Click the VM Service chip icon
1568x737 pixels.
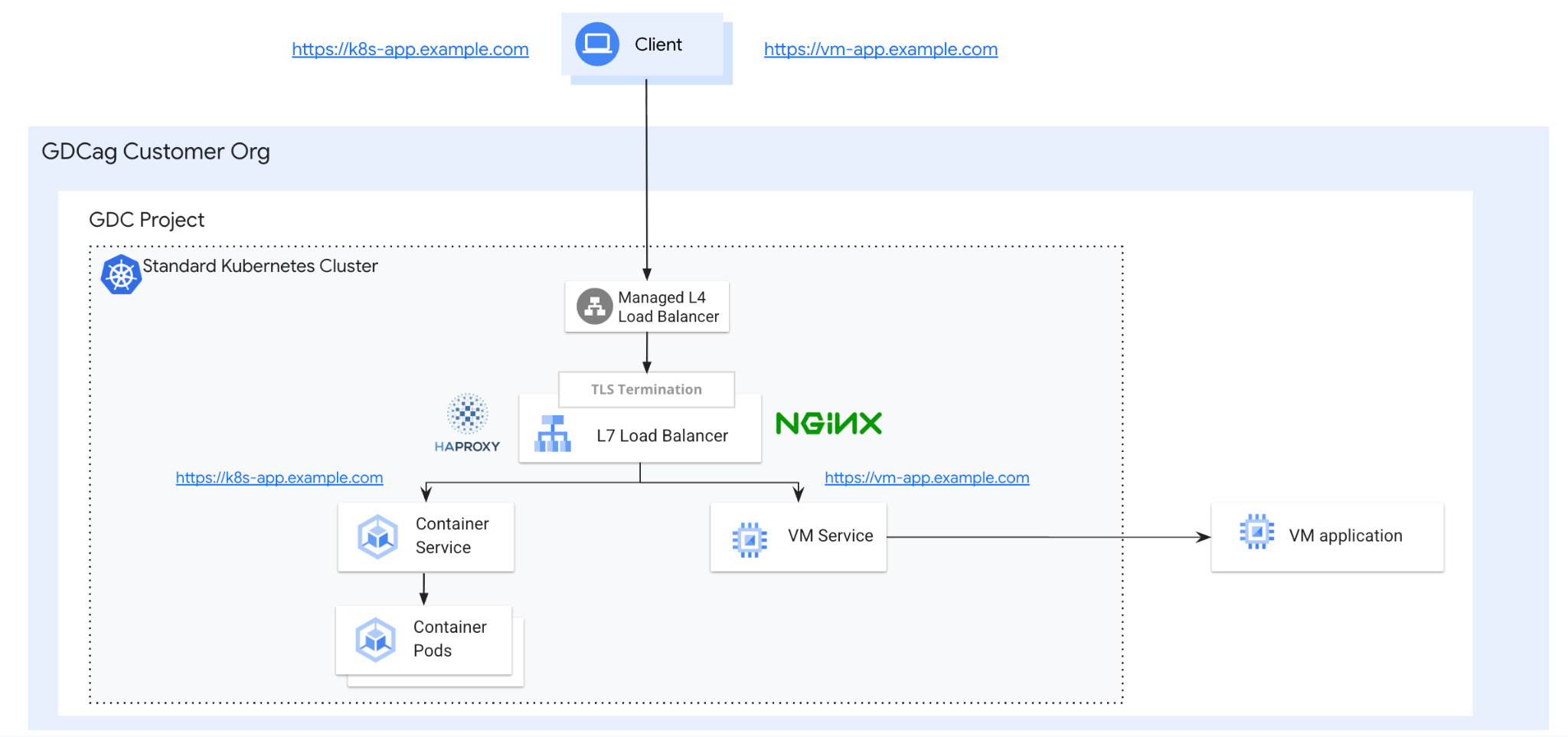(750, 539)
